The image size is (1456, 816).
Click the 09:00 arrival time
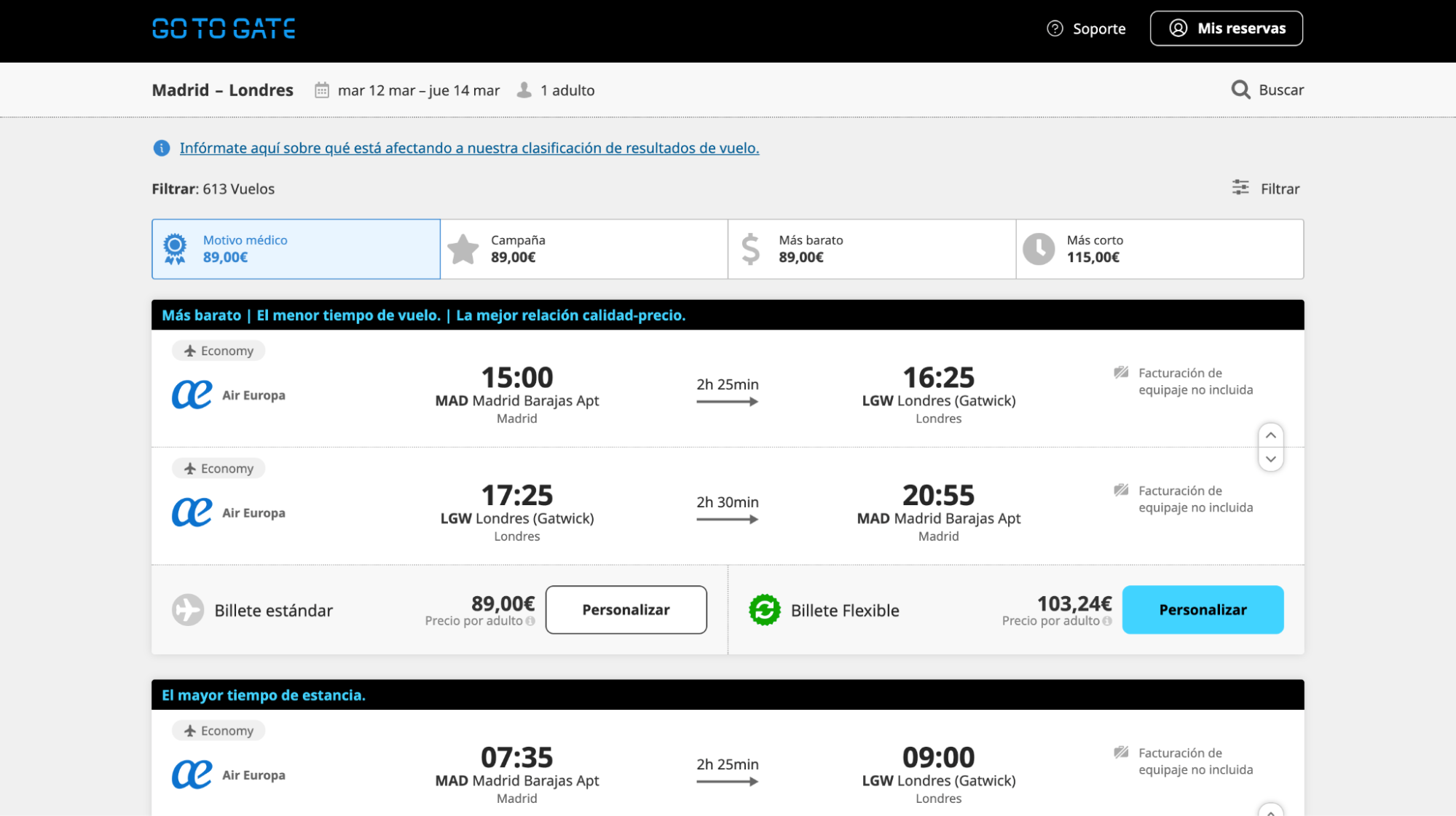coord(938,757)
